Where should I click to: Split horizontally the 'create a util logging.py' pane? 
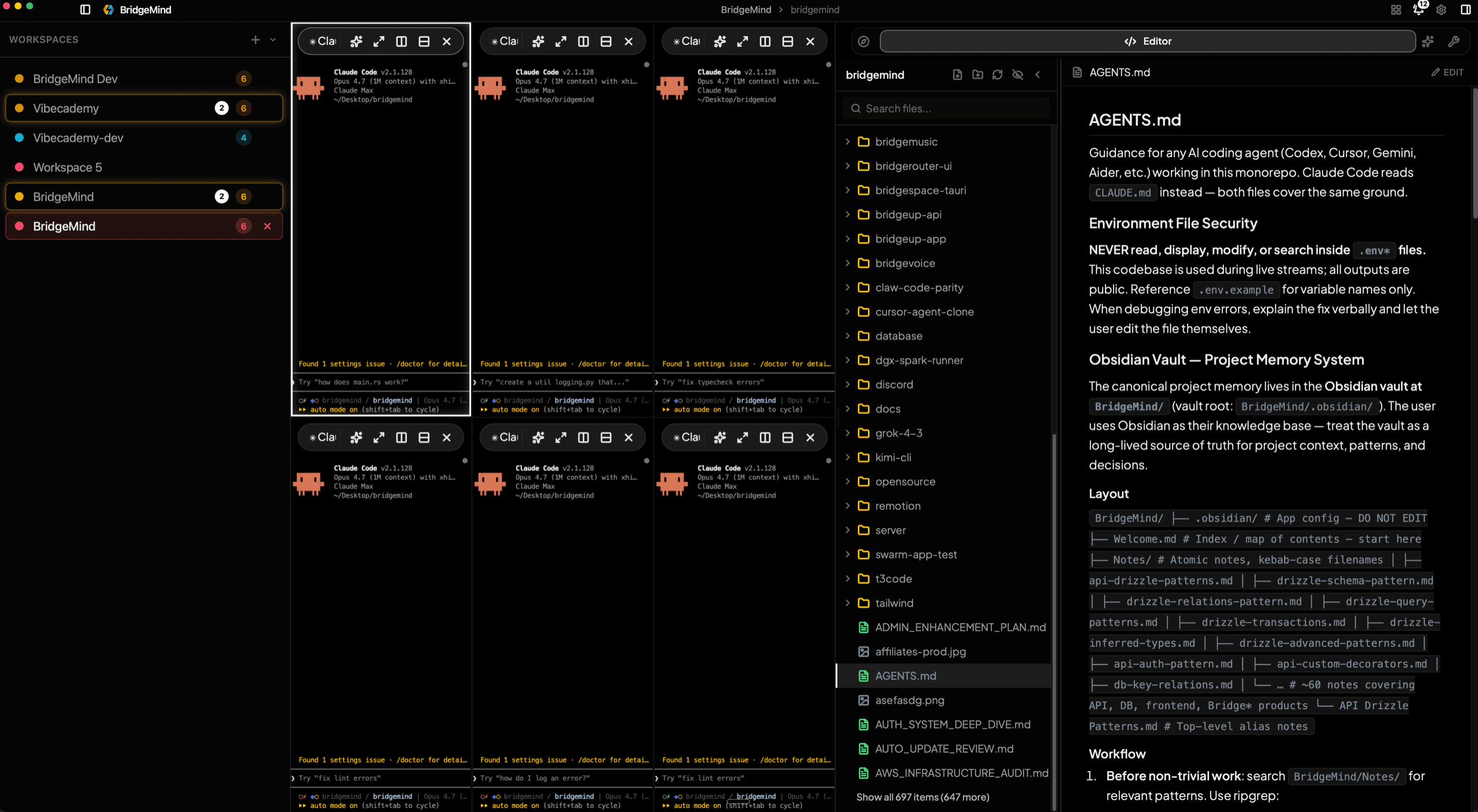point(606,42)
